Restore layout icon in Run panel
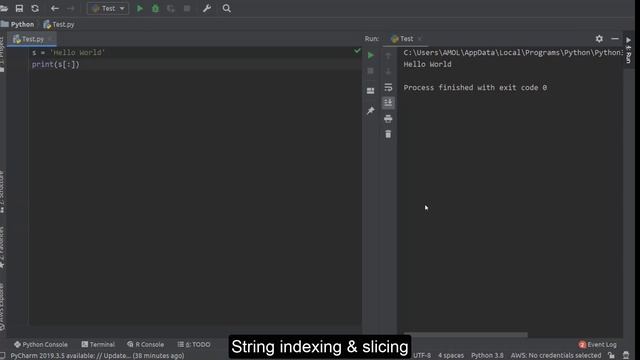Image resolution: width=640 pixels, height=360 pixels. pos(371,91)
